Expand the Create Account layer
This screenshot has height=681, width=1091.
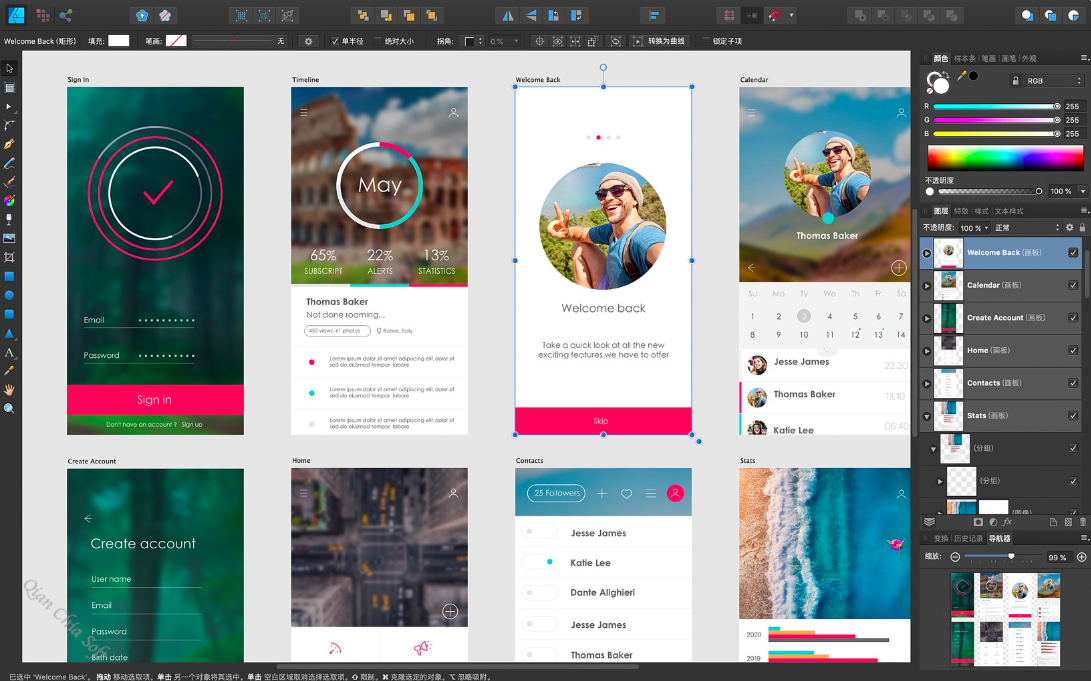(x=927, y=319)
